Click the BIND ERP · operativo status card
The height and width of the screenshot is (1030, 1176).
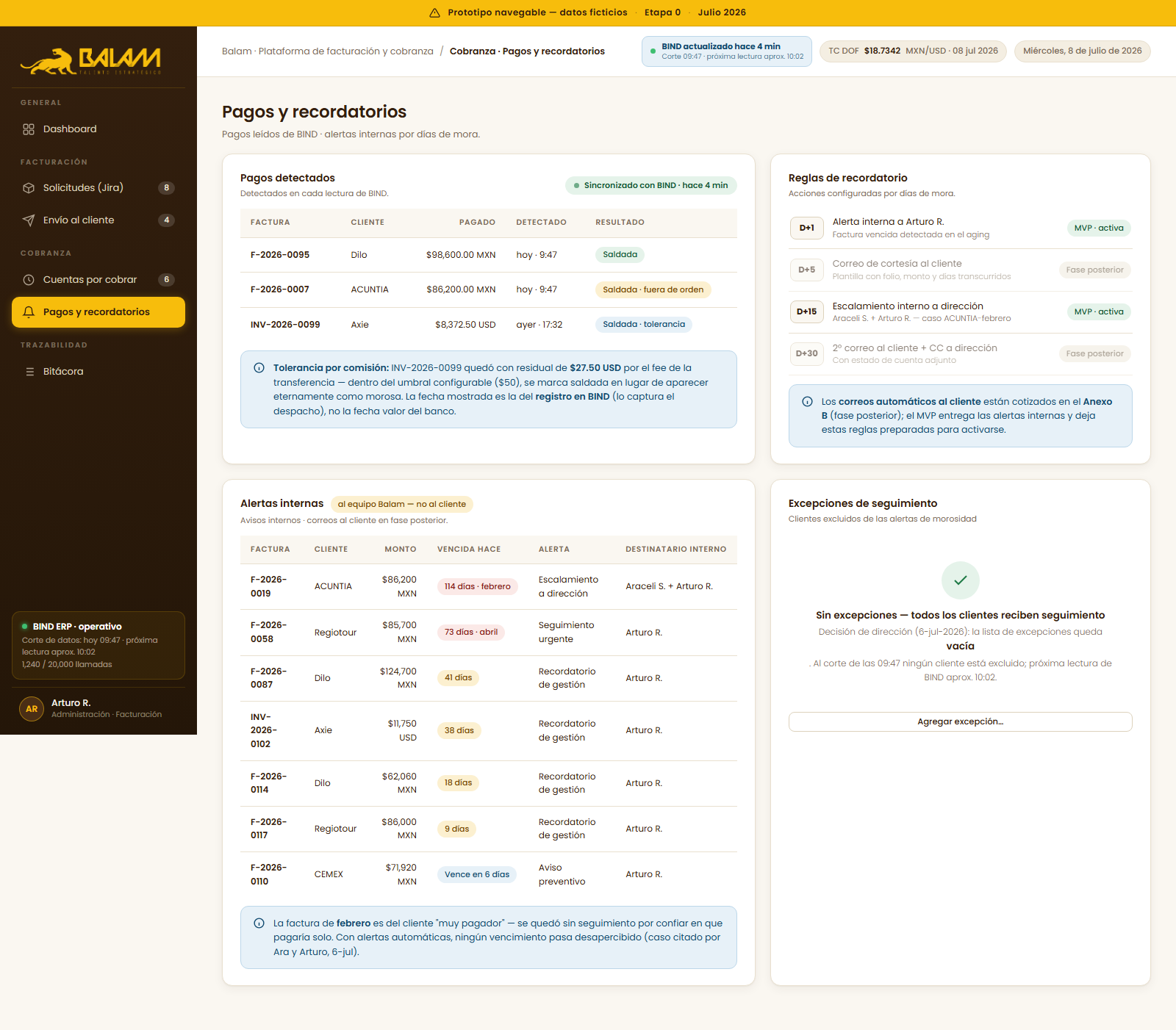[98, 645]
